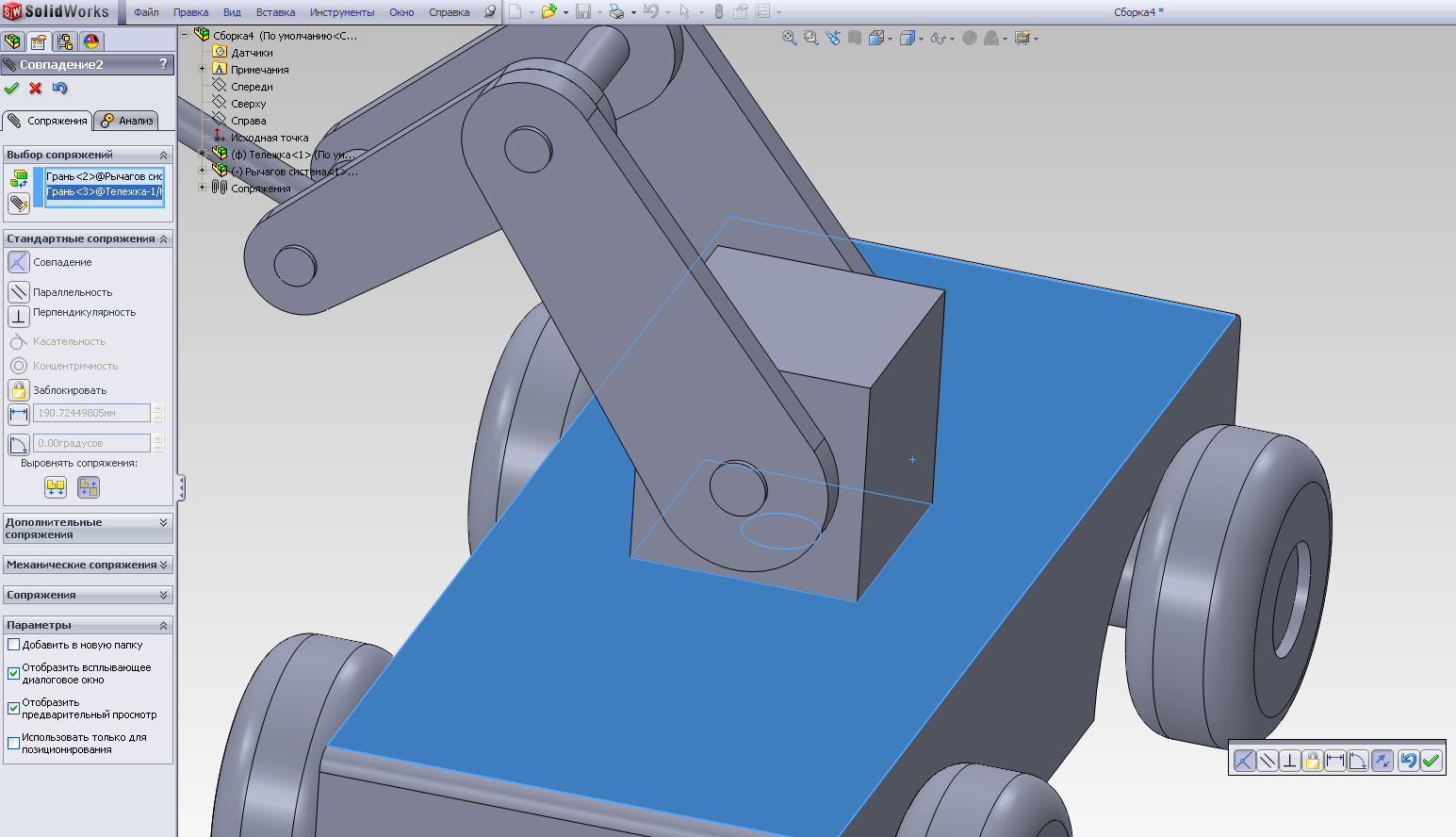Click the Previous View icon
This screenshot has width=1456, height=837.
[833, 38]
